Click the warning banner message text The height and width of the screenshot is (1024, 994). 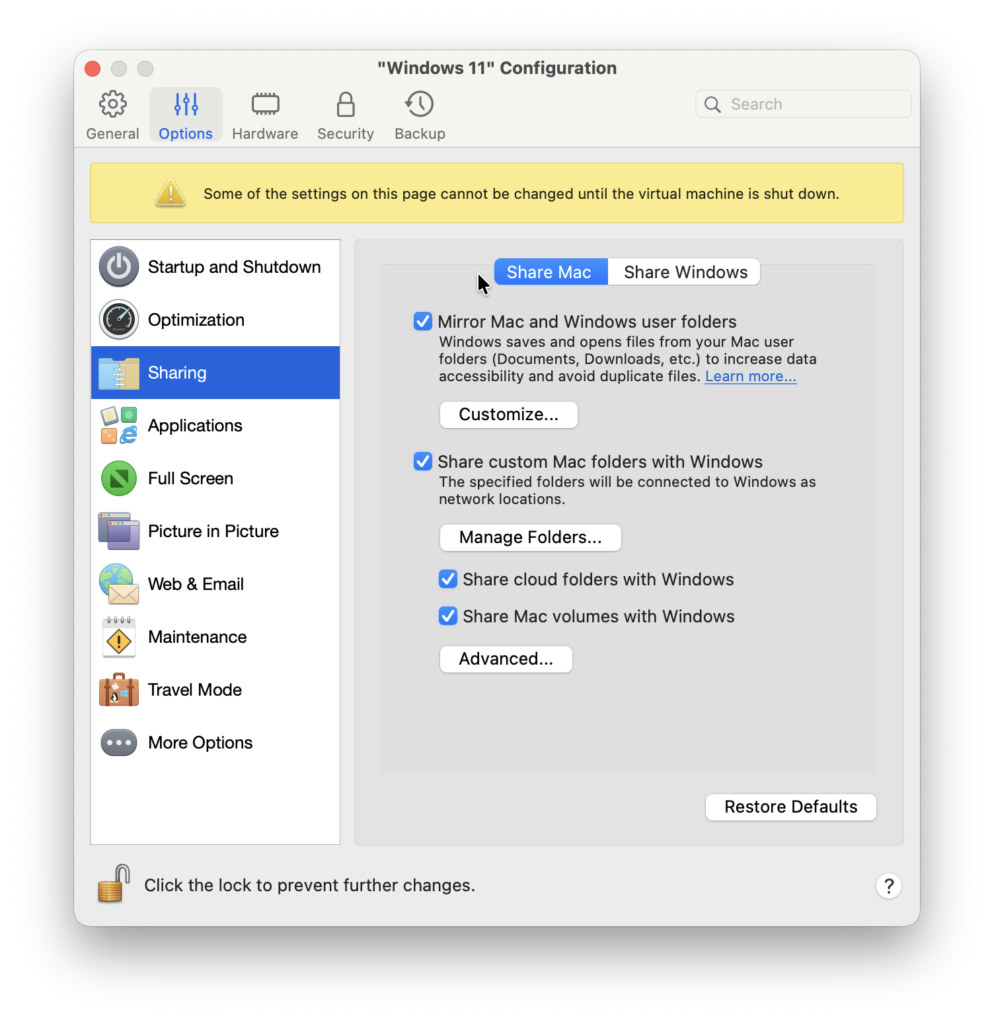(x=521, y=194)
